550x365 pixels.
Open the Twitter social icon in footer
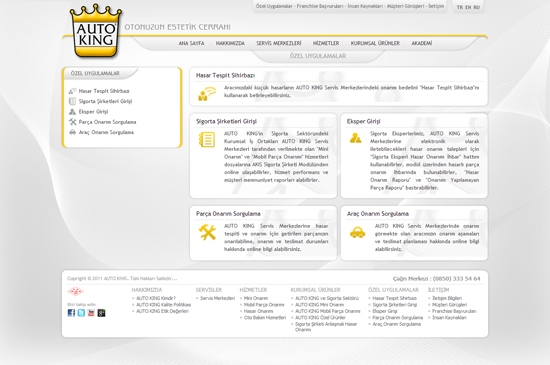pyautogui.click(x=81, y=313)
